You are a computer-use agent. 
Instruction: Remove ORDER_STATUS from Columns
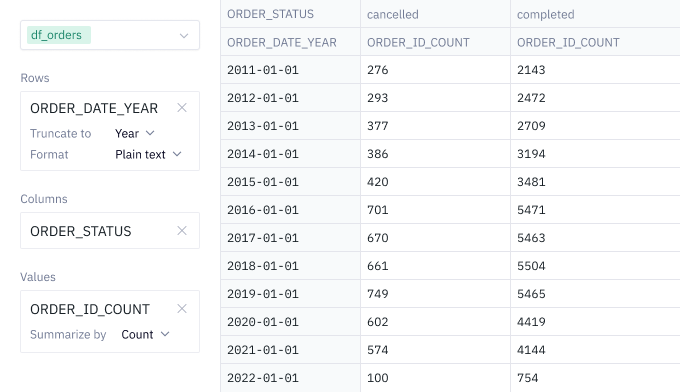point(182,231)
